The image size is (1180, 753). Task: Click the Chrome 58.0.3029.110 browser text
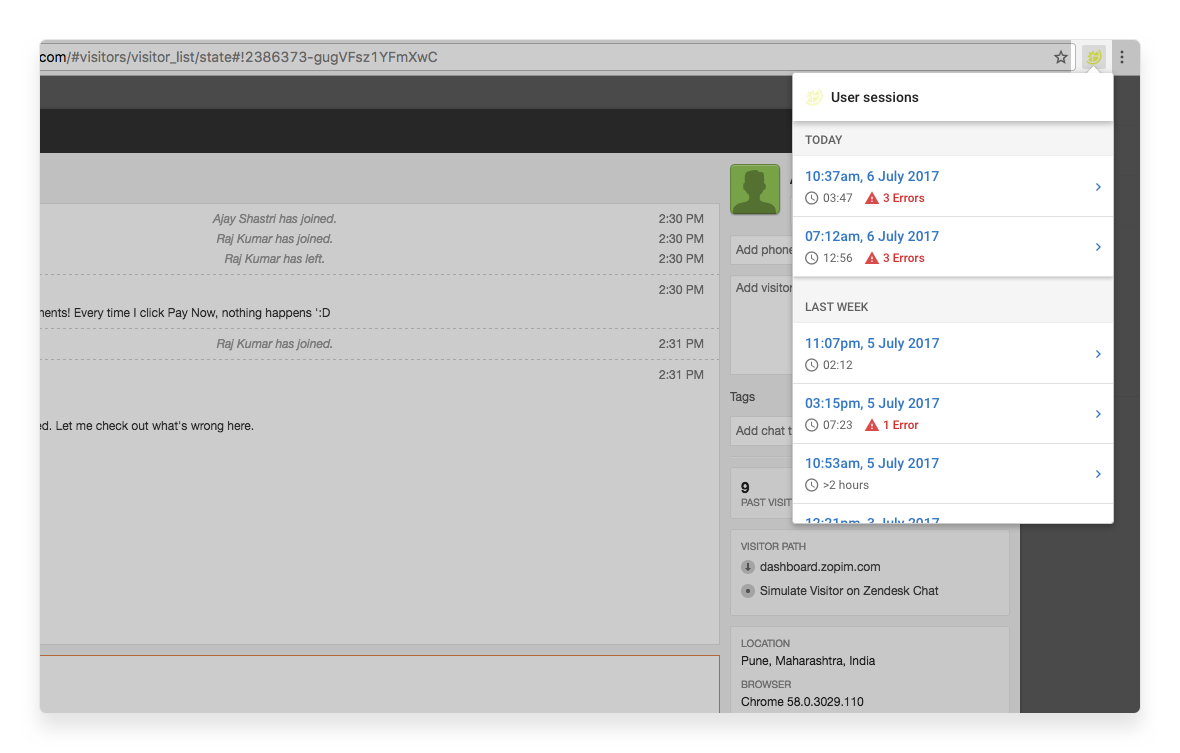coord(802,701)
